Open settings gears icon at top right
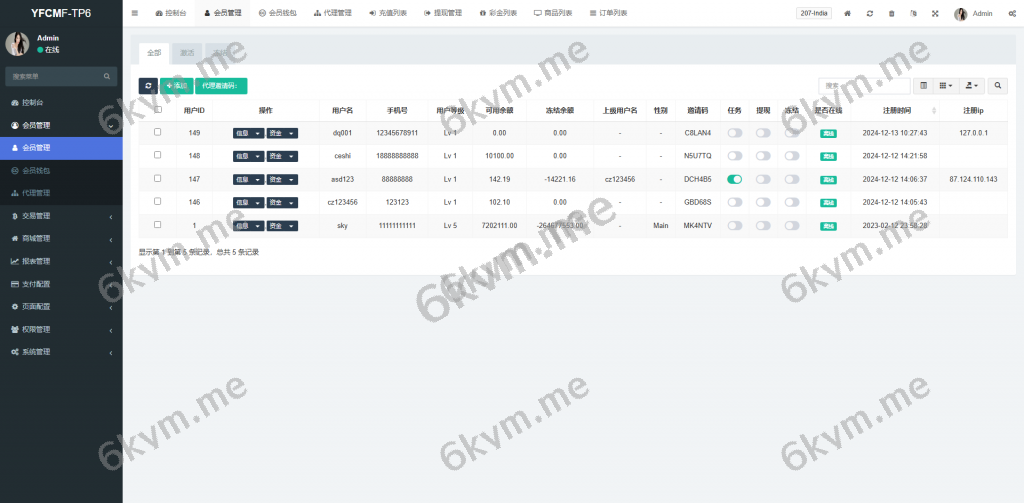1024x503 pixels. [x=1012, y=13]
